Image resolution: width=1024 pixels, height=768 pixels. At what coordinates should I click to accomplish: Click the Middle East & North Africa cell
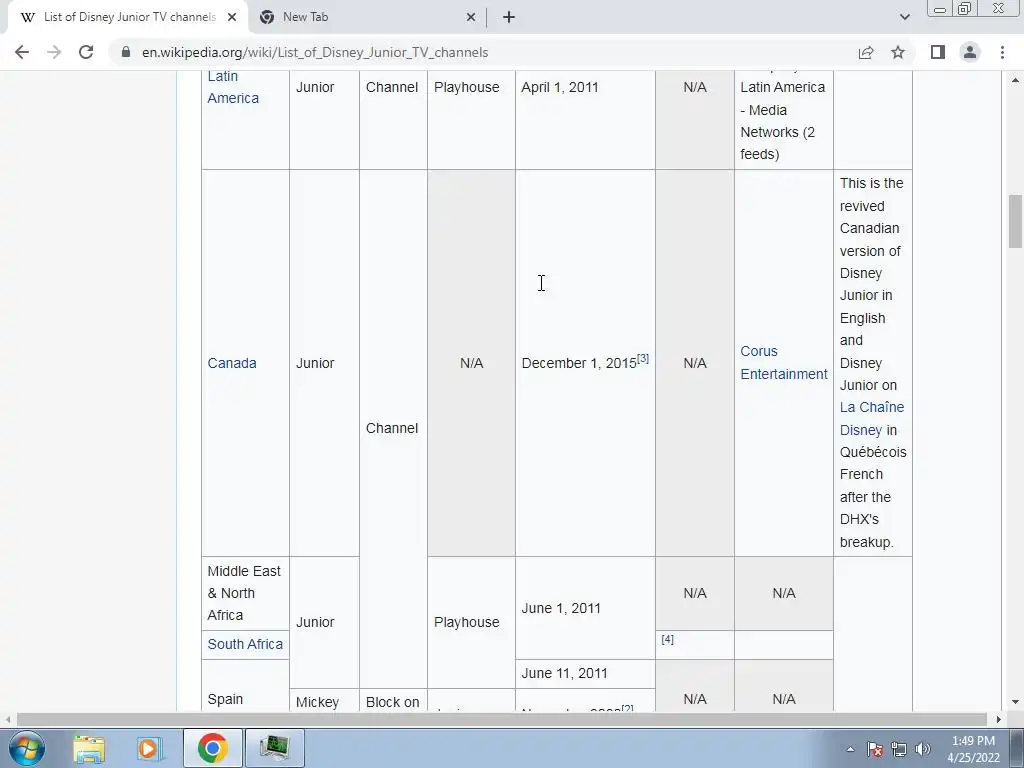coord(245,593)
